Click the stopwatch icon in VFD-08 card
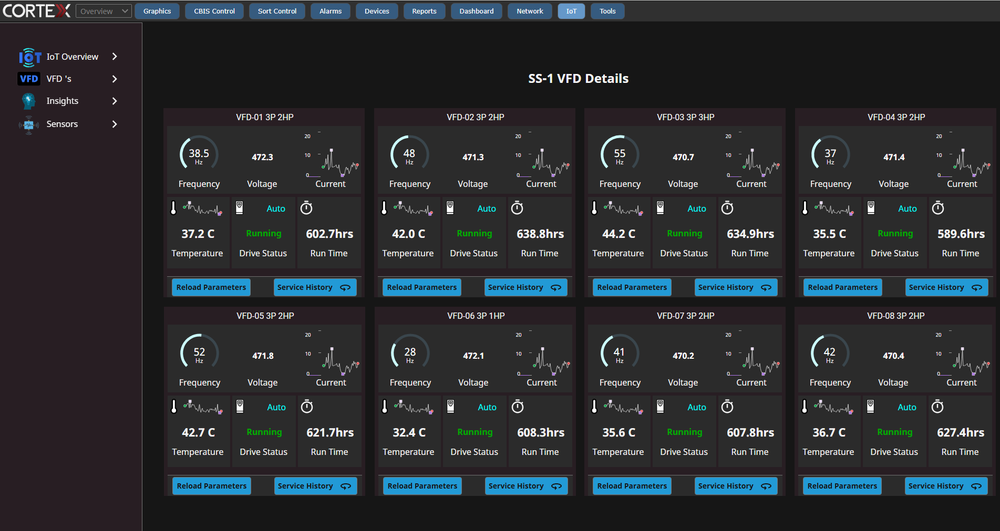This screenshot has width=1000, height=531. pos(938,406)
